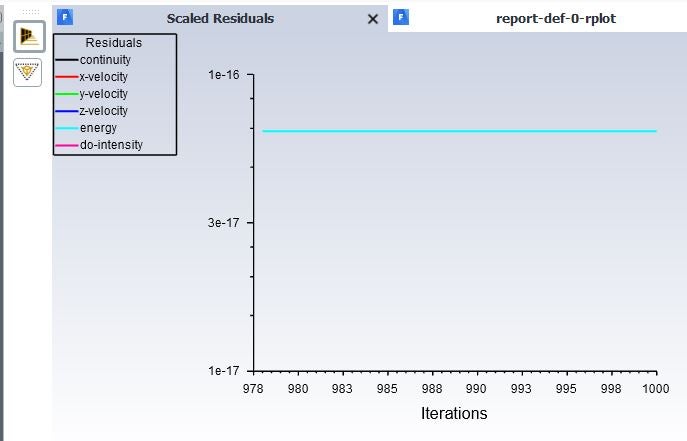Click the black continuity legend line
Viewport: 687px width, 441px height.
click(x=67, y=60)
